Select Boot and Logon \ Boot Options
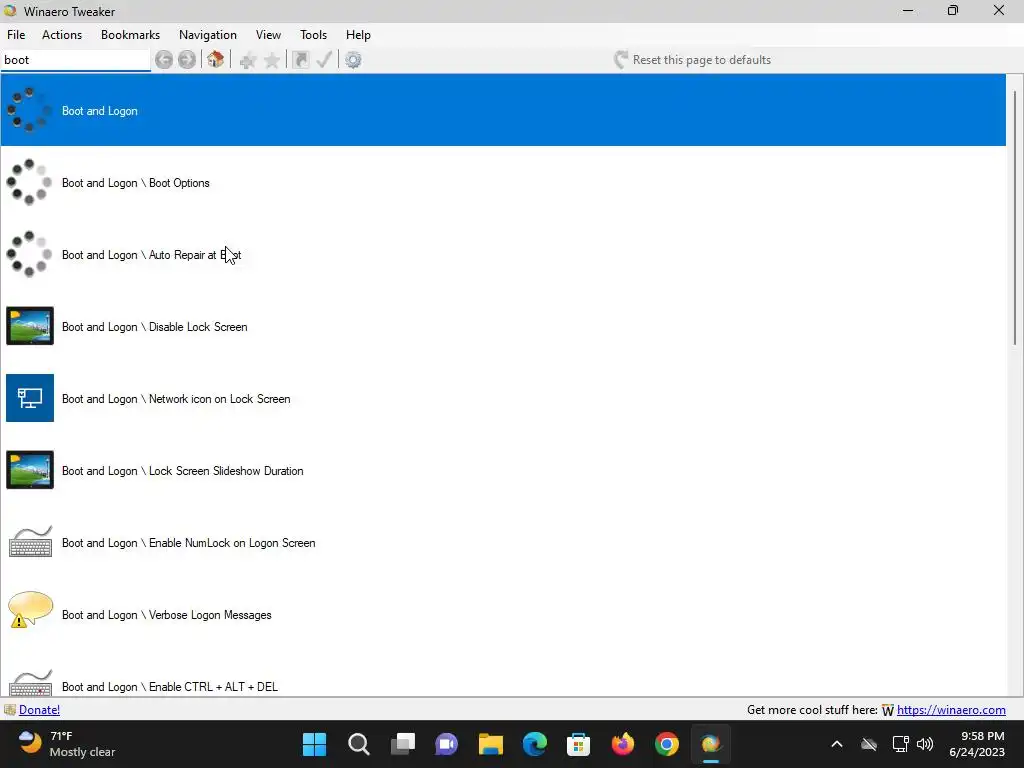1024x768 pixels. [x=136, y=183]
